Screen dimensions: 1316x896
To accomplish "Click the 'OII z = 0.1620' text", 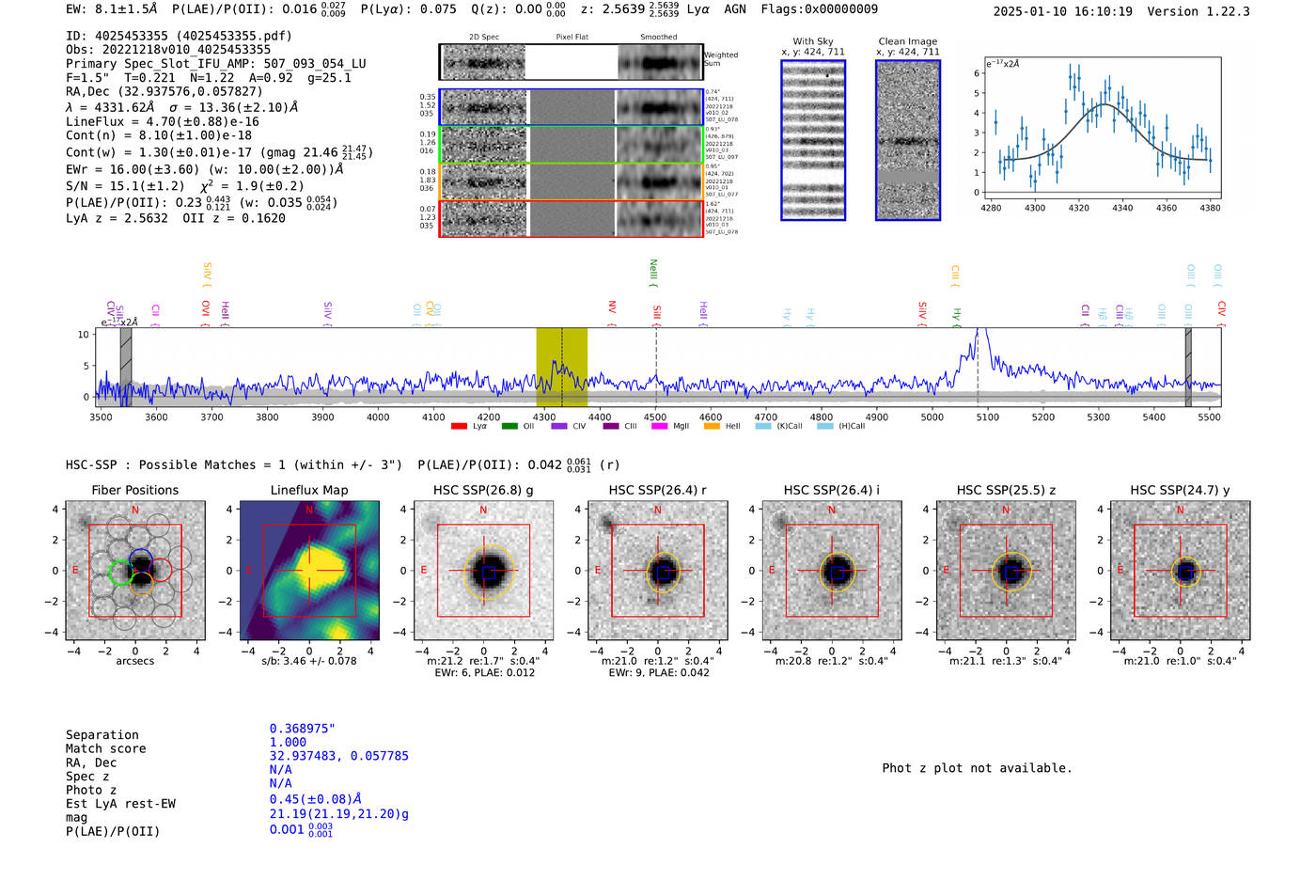I will coord(233,218).
